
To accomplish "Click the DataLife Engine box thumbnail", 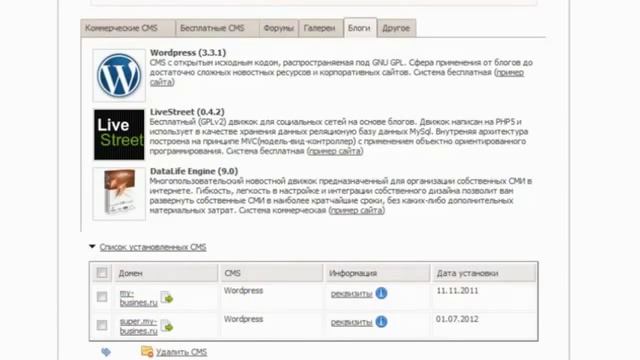I will (119, 194).
